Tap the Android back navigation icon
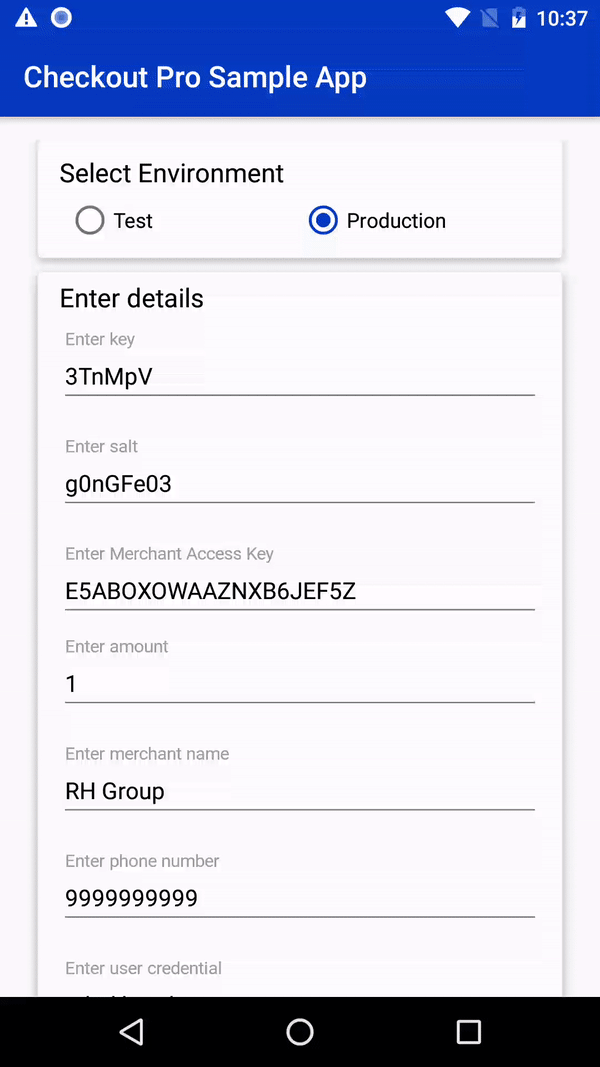 tap(131, 1032)
